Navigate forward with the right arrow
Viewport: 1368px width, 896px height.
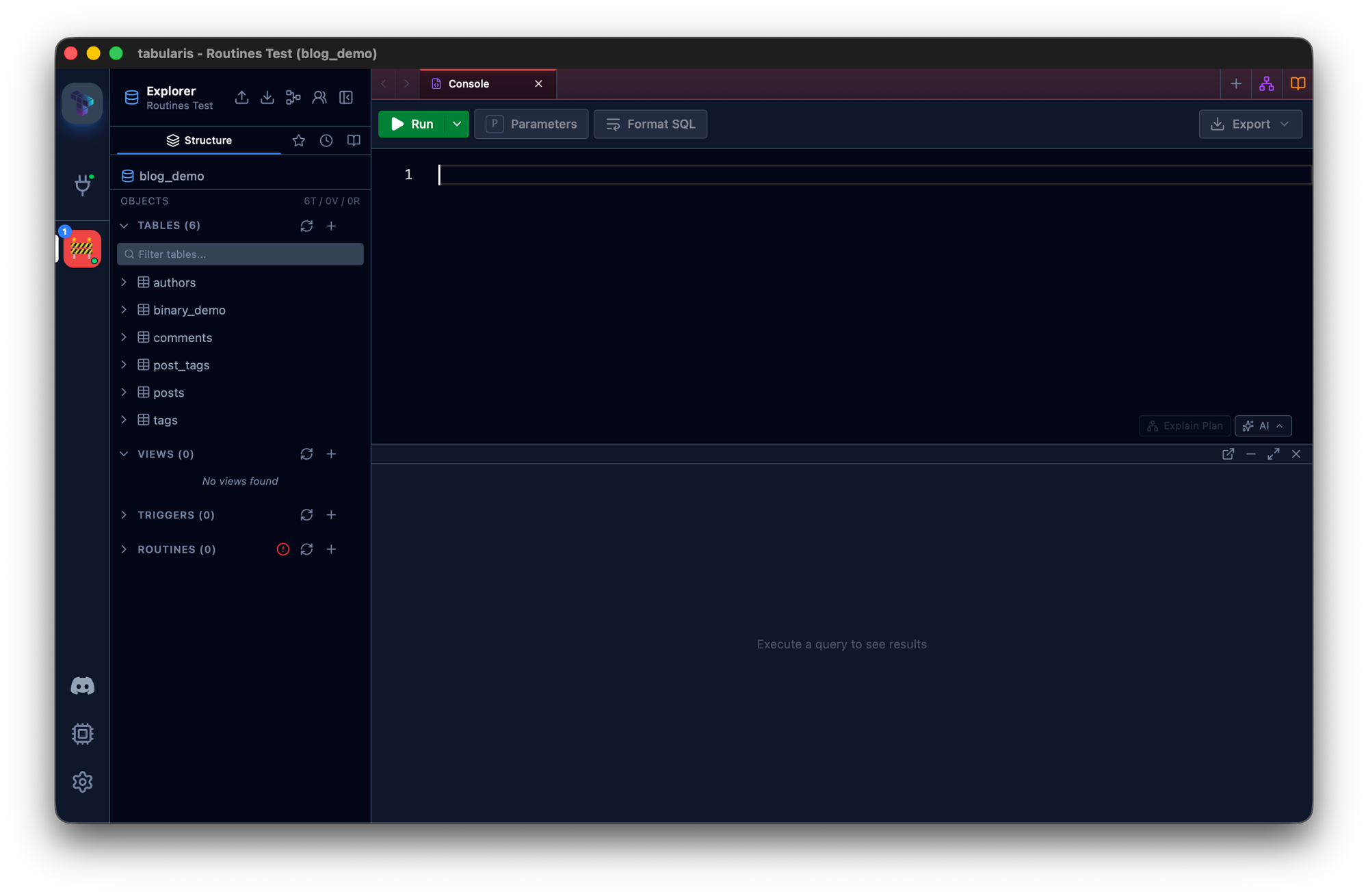407,83
